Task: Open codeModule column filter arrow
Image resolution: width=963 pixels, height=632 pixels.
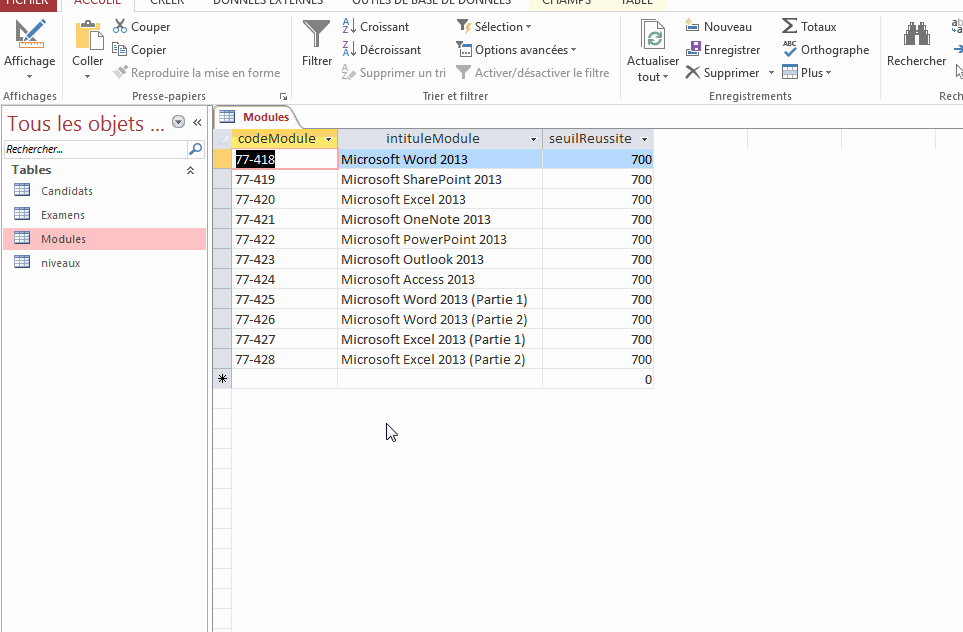Action: [x=329, y=139]
